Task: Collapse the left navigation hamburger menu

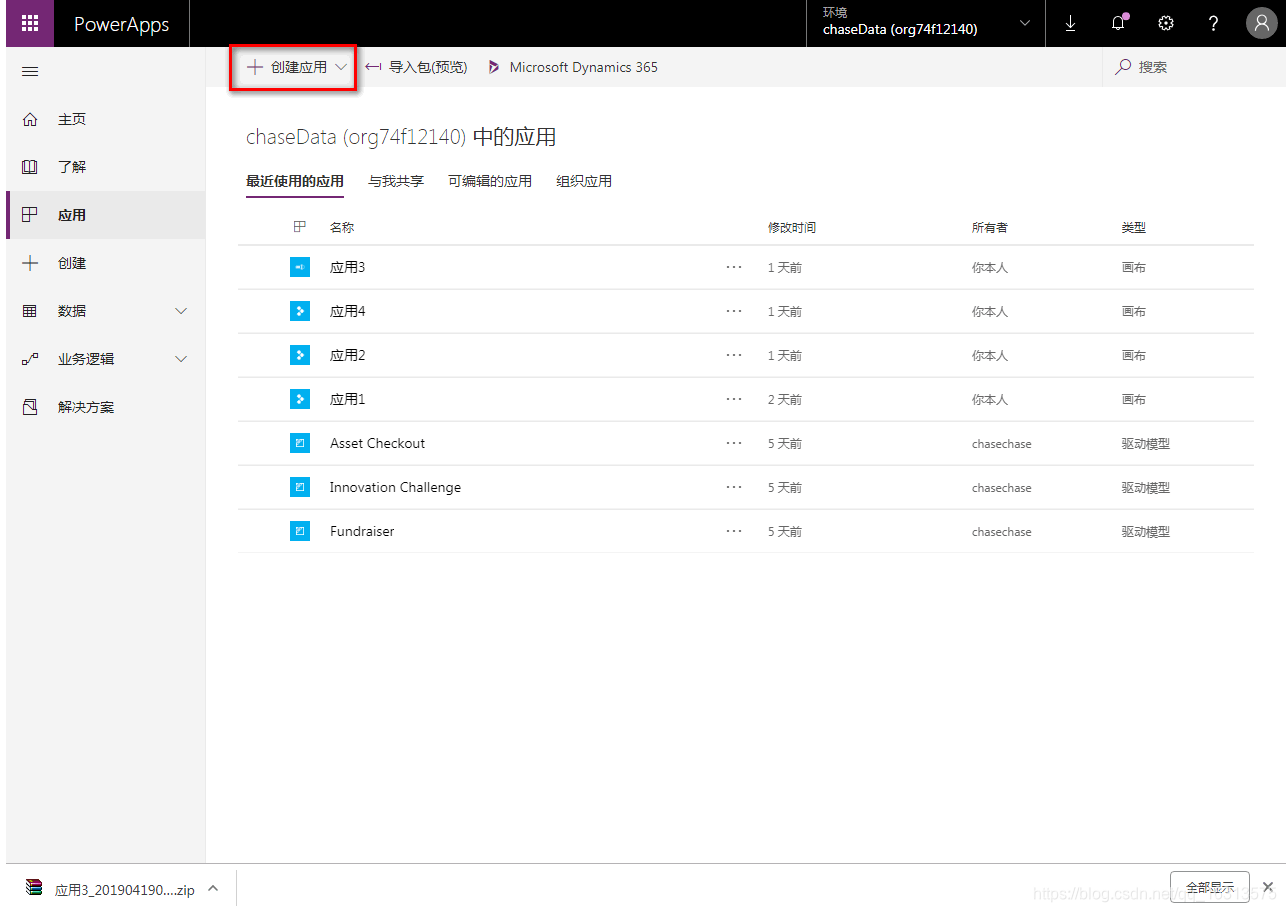Action: click(x=30, y=72)
